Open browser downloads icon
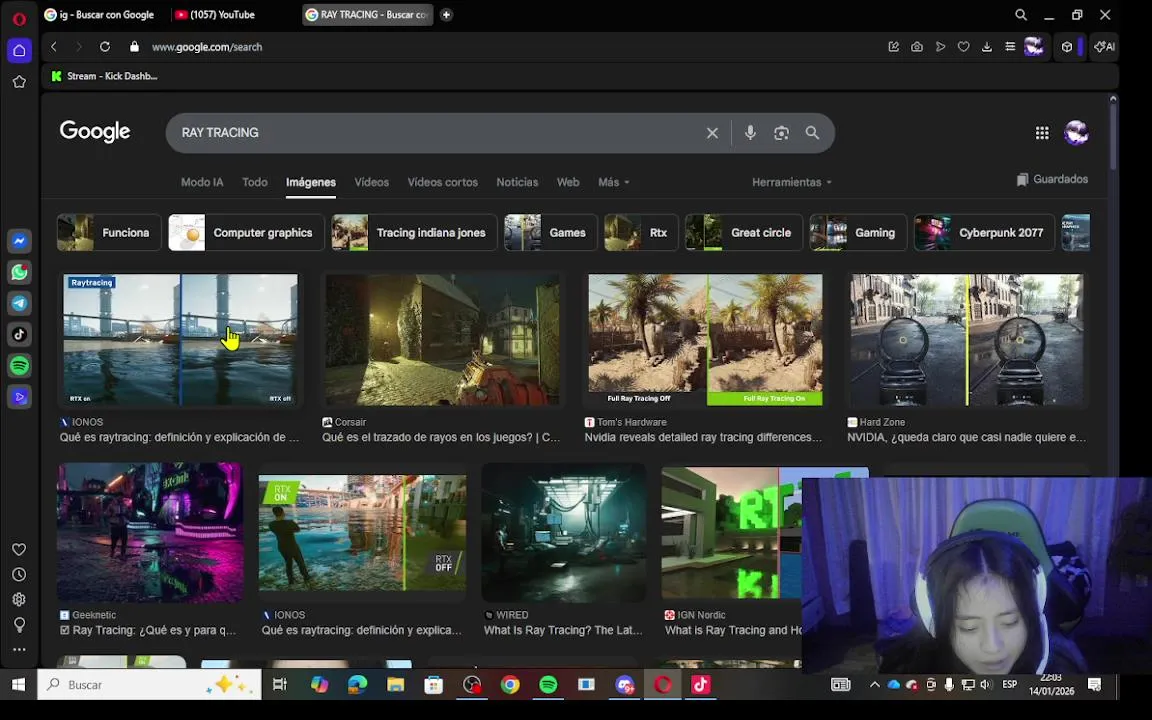 987,46
